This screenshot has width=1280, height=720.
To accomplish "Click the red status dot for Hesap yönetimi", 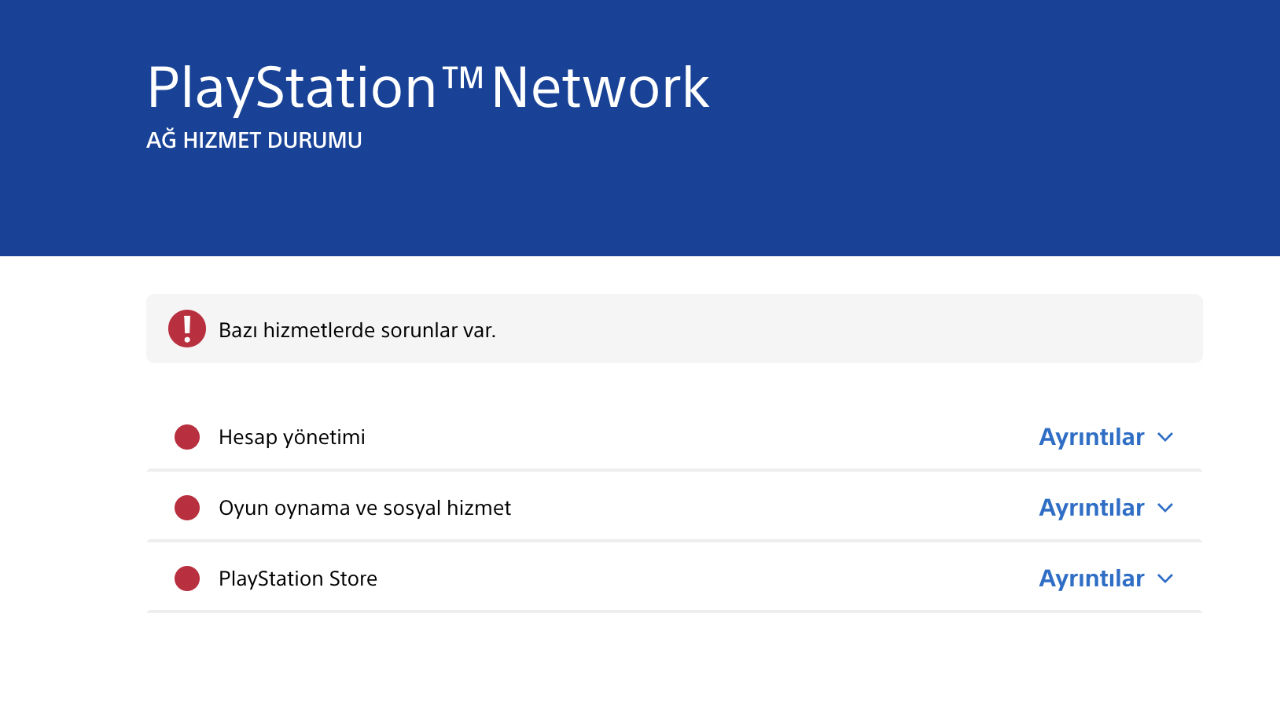I will pyautogui.click(x=187, y=437).
